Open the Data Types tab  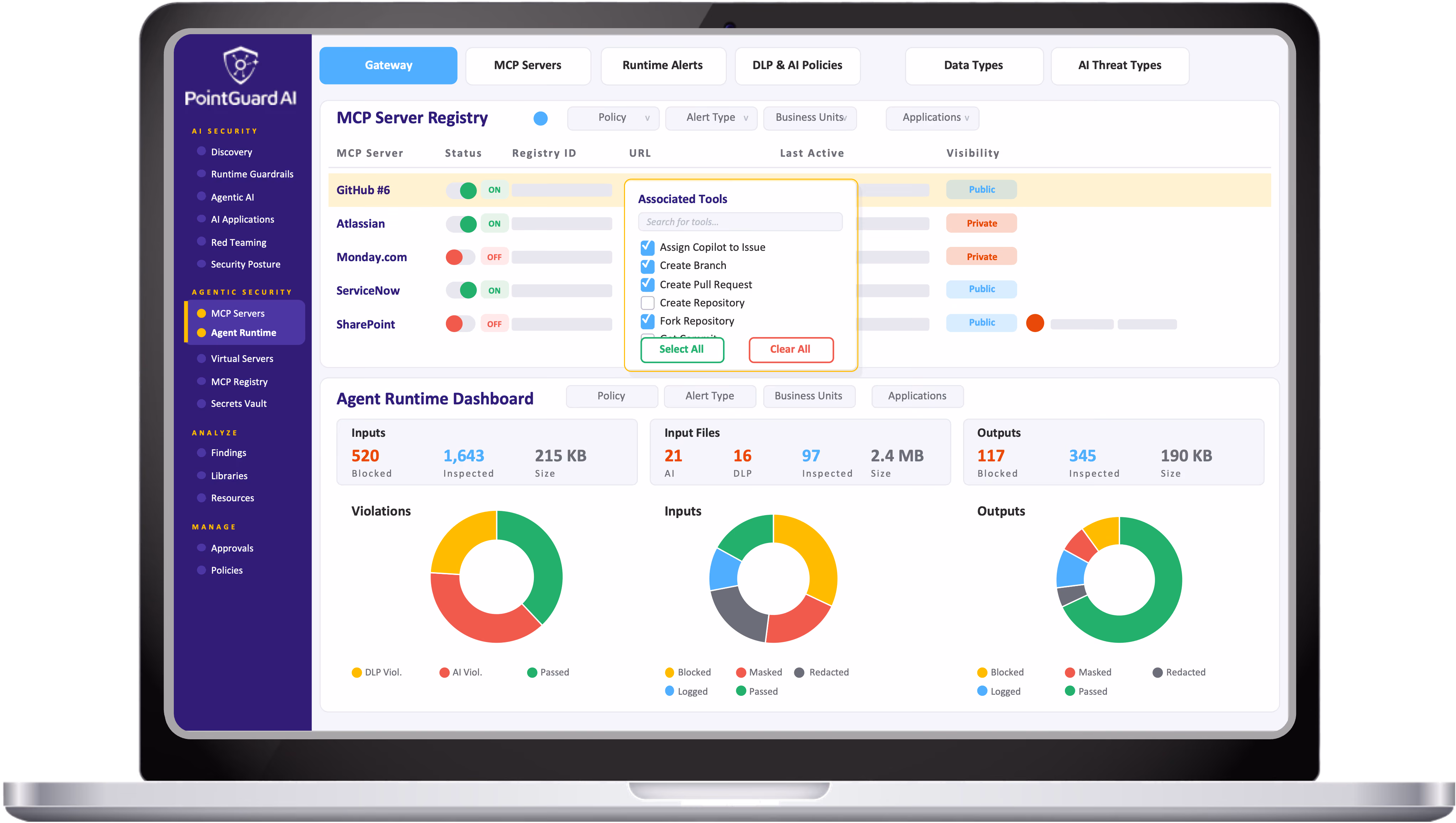974,66
